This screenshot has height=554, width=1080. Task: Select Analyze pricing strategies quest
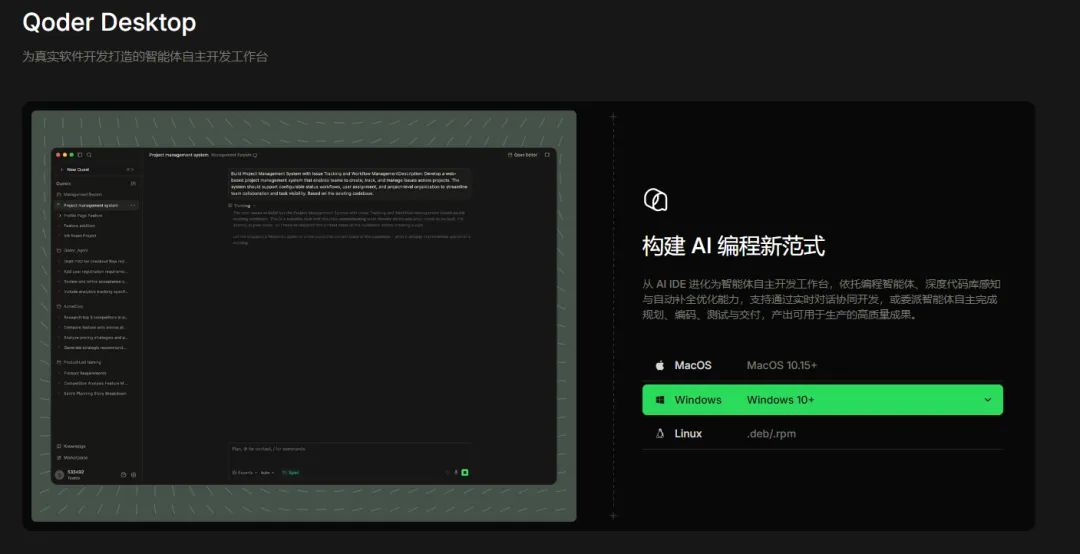click(x=95, y=338)
